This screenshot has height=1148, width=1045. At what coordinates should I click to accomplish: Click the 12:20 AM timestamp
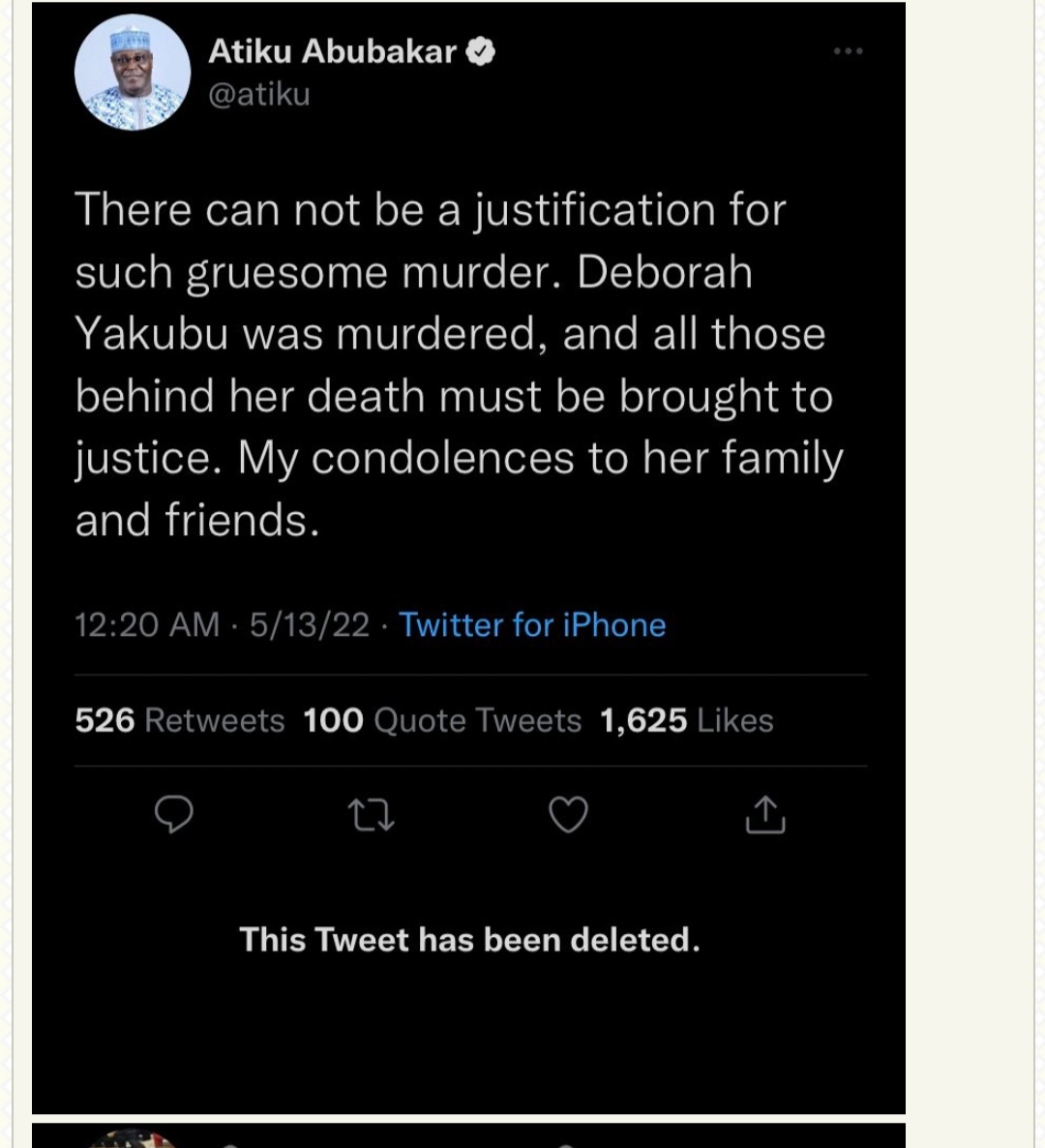point(147,625)
